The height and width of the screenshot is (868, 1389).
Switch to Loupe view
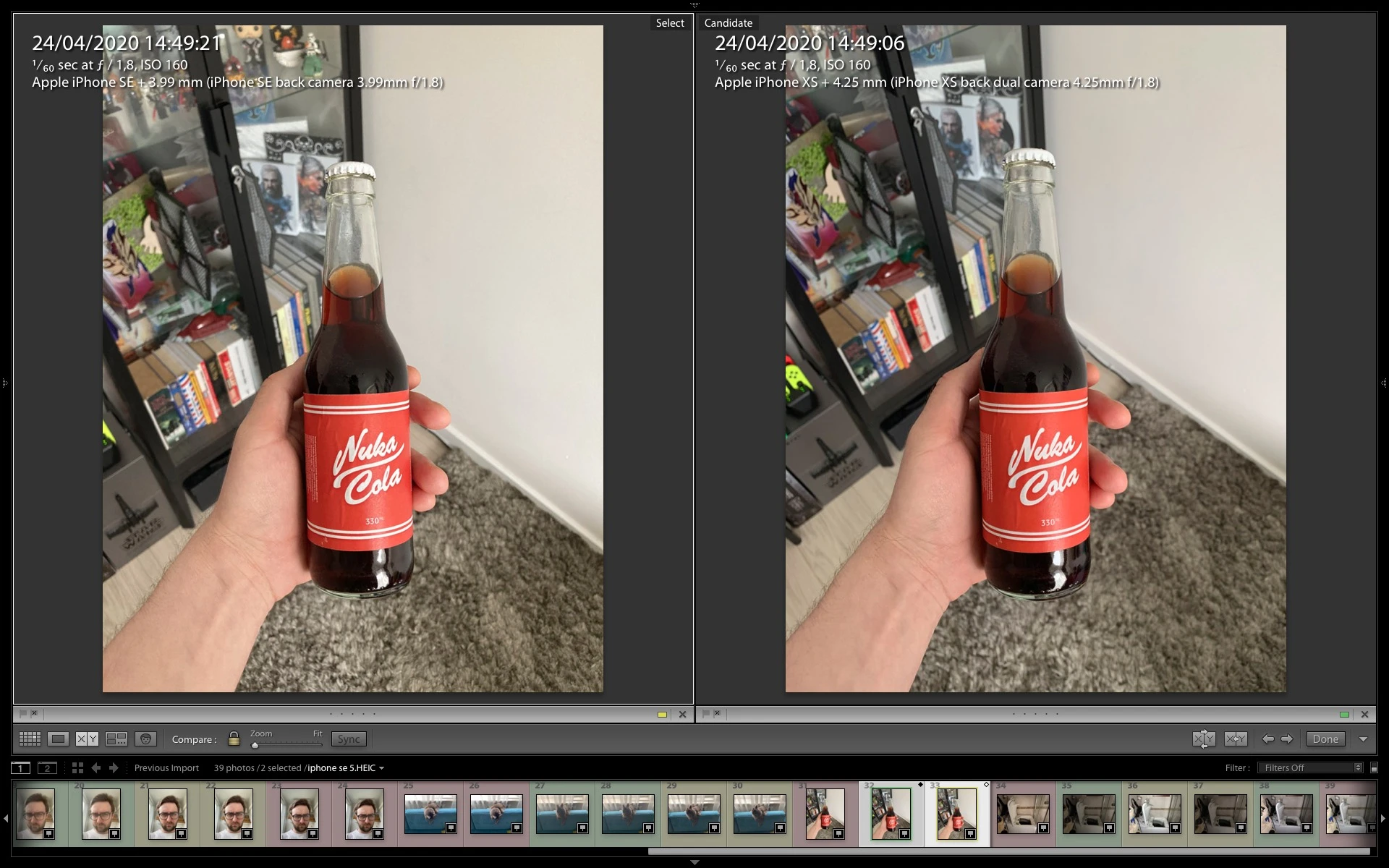pyautogui.click(x=59, y=739)
